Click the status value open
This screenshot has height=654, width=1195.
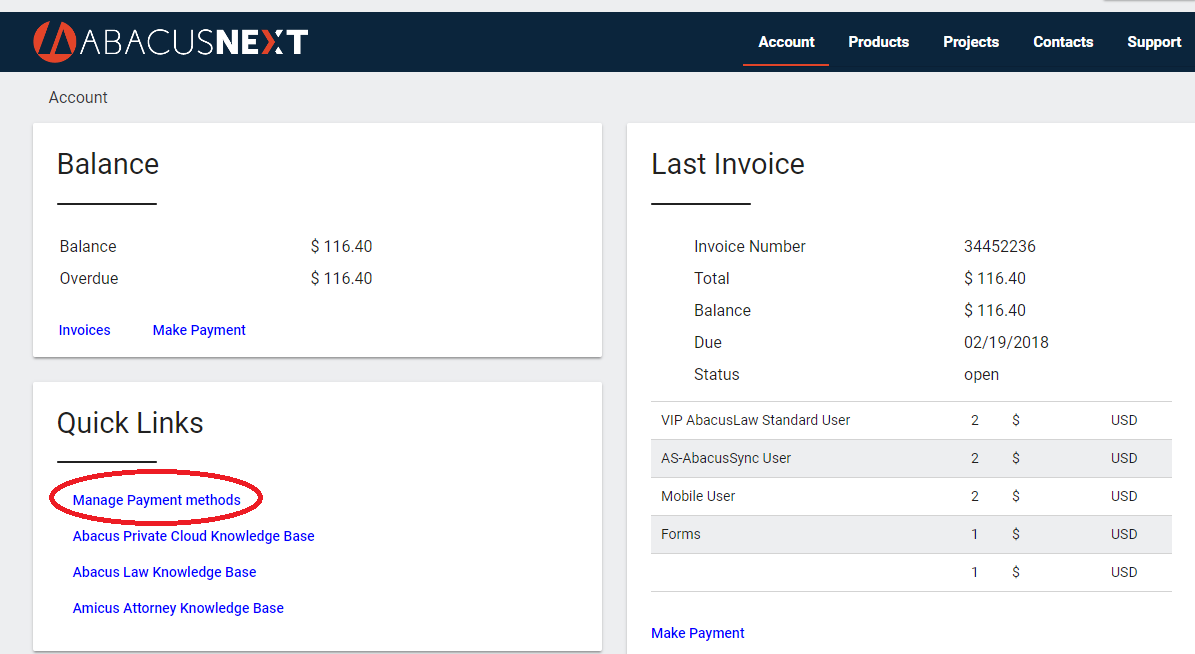(x=981, y=374)
